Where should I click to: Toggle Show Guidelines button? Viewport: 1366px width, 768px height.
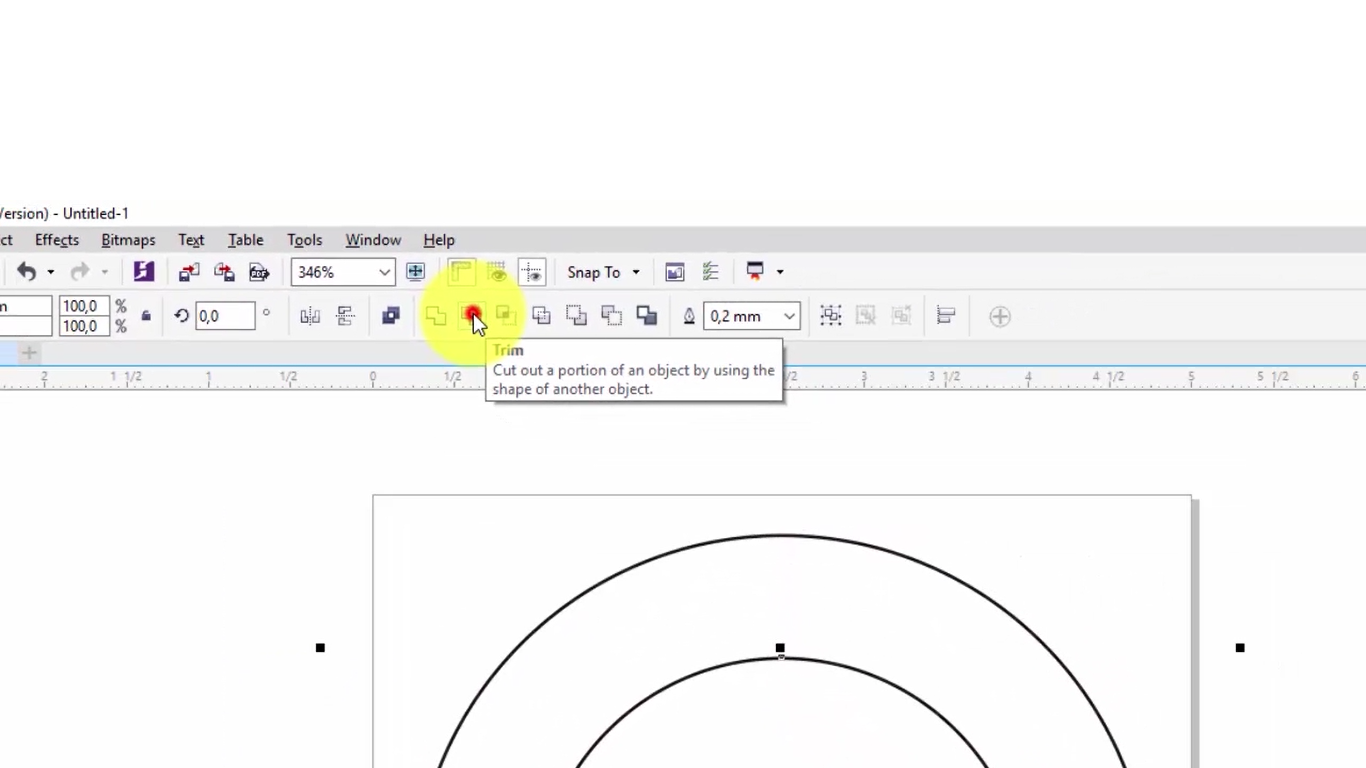pyautogui.click(x=532, y=272)
